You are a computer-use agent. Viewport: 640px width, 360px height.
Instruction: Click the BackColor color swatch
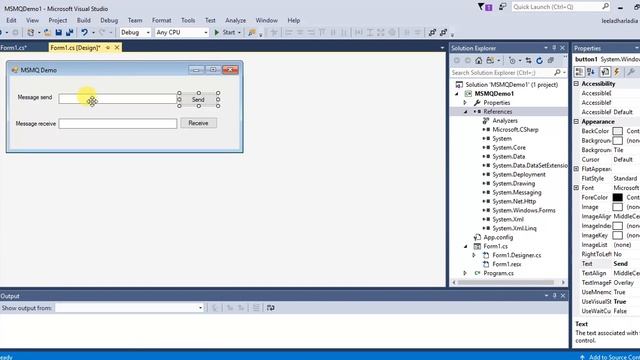(x=618, y=131)
